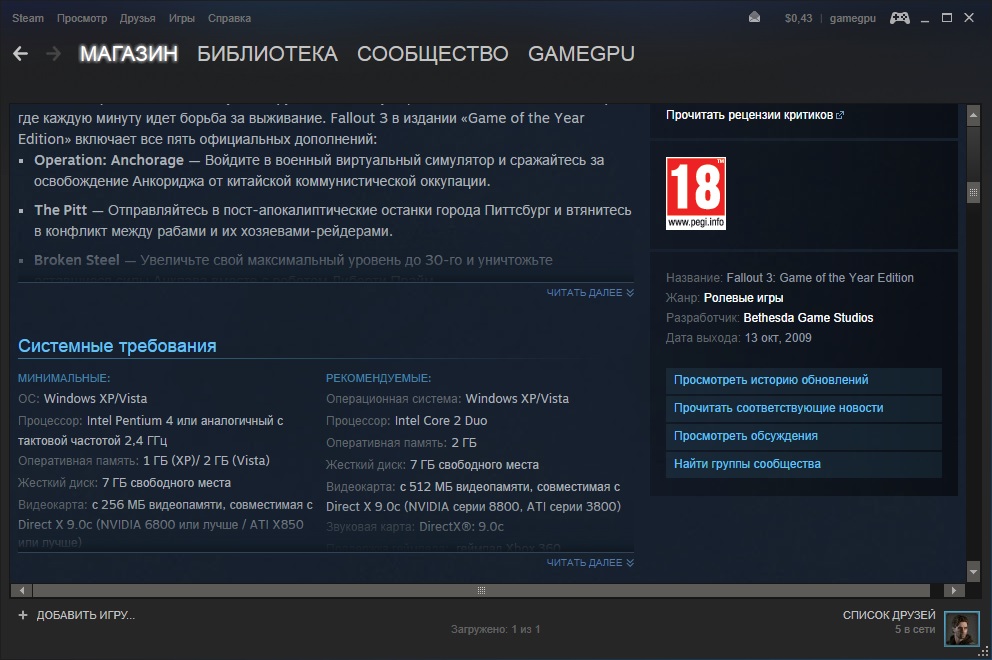Image resolution: width=992 pixels, height=660 pixels.
Task: Click Fallout 3: Game of the Year Edition title
Action: pyautogui.click(x=820, y=278)
